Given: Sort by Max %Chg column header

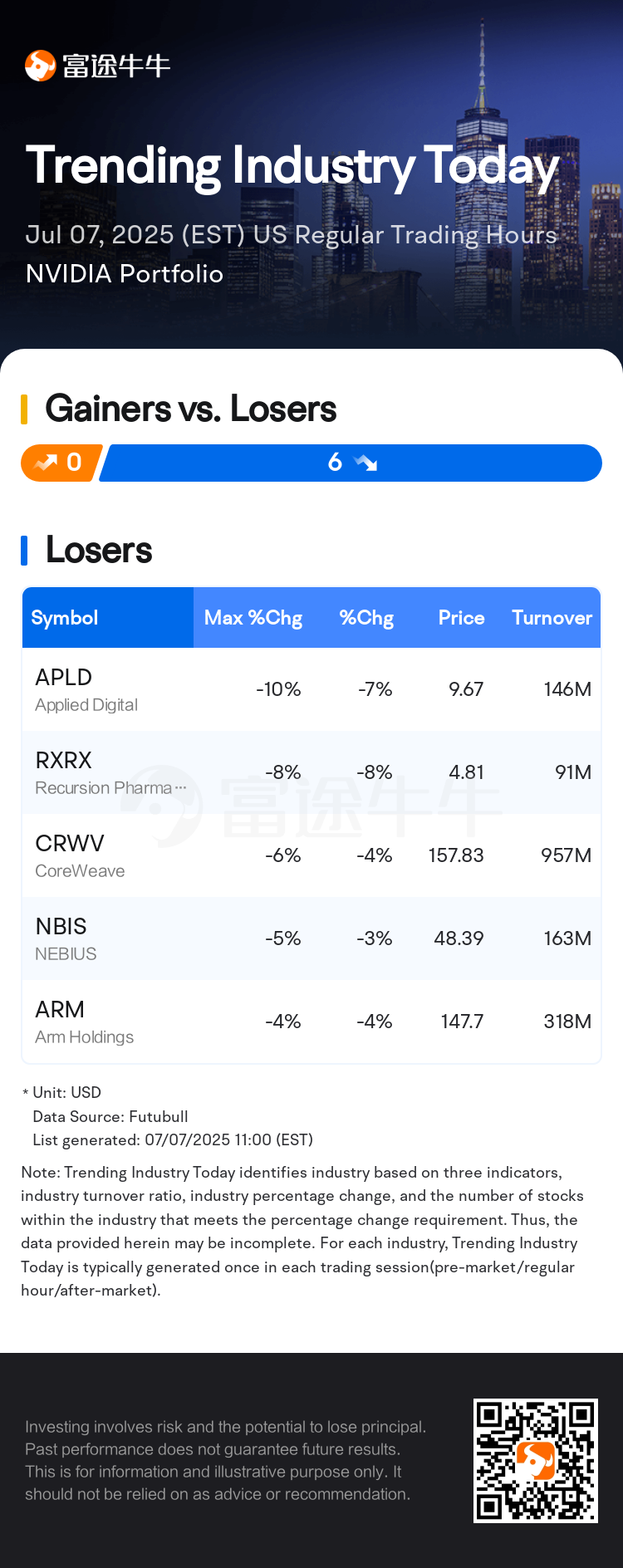Looking at the screenshot, I should 253,618.
